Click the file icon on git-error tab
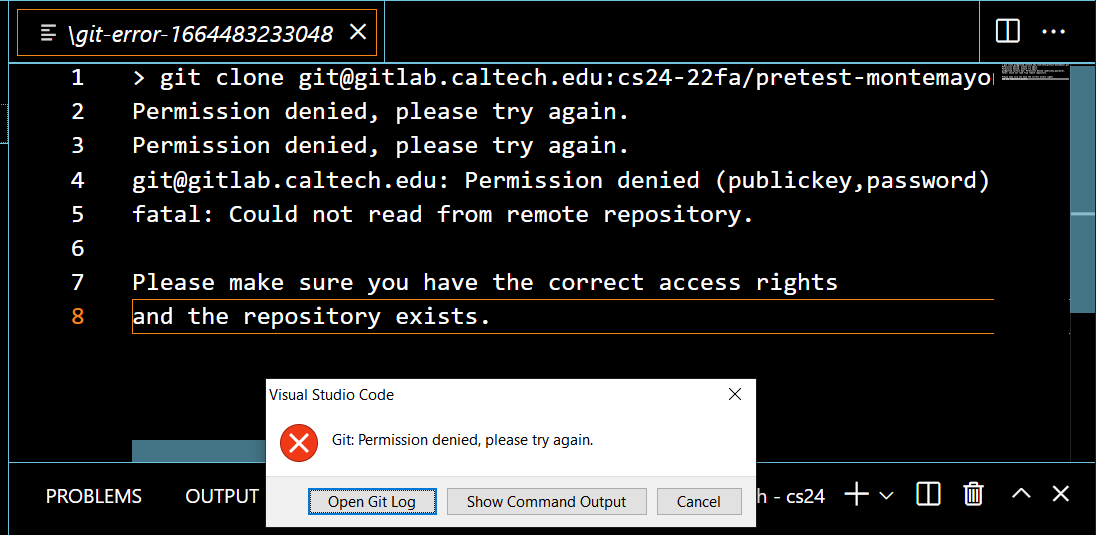The image size is (1096, 535). pyautogui.click(x=48, y=33)
